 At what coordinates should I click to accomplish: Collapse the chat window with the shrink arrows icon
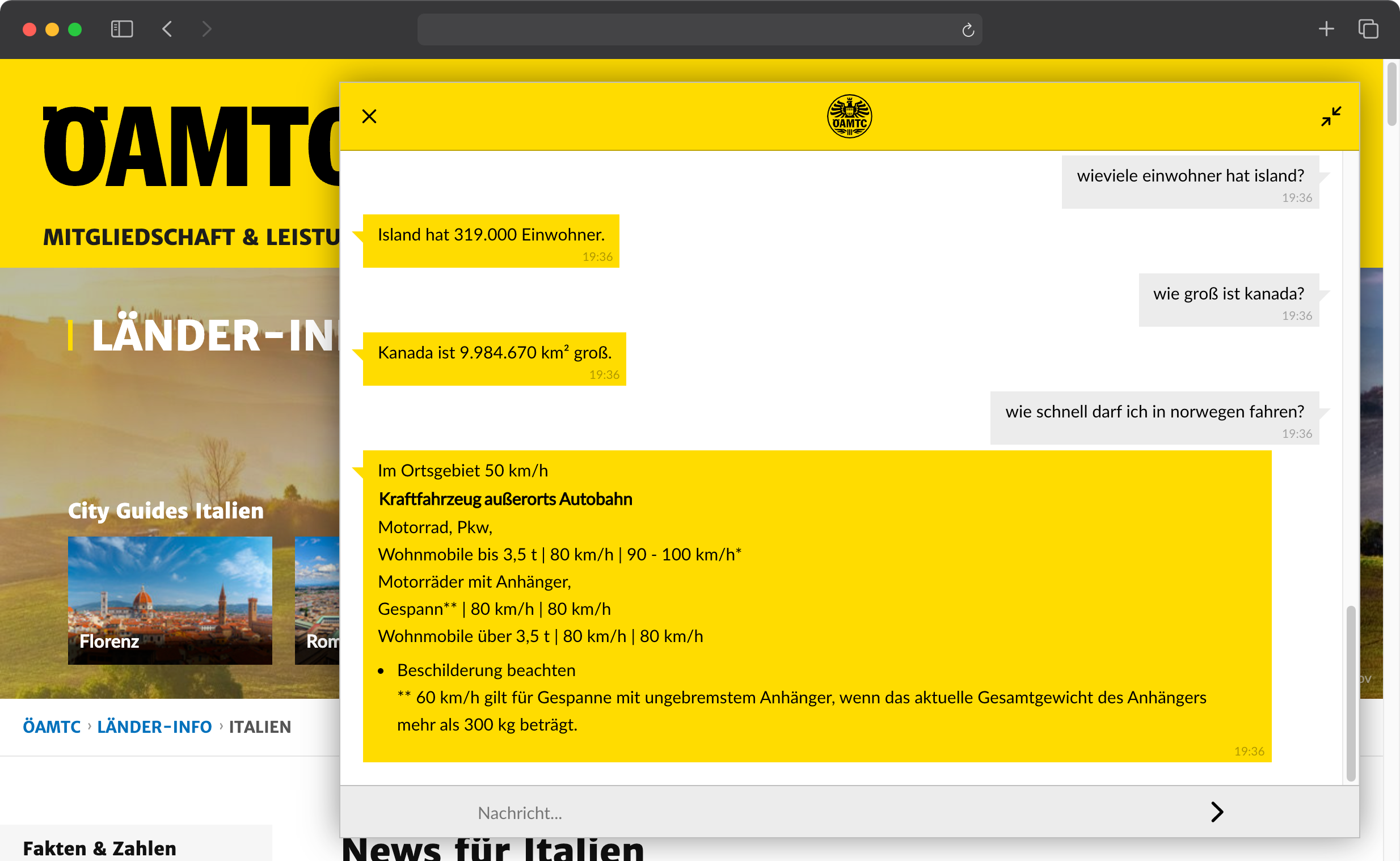pyautogui.click(x=1331, y=116)
